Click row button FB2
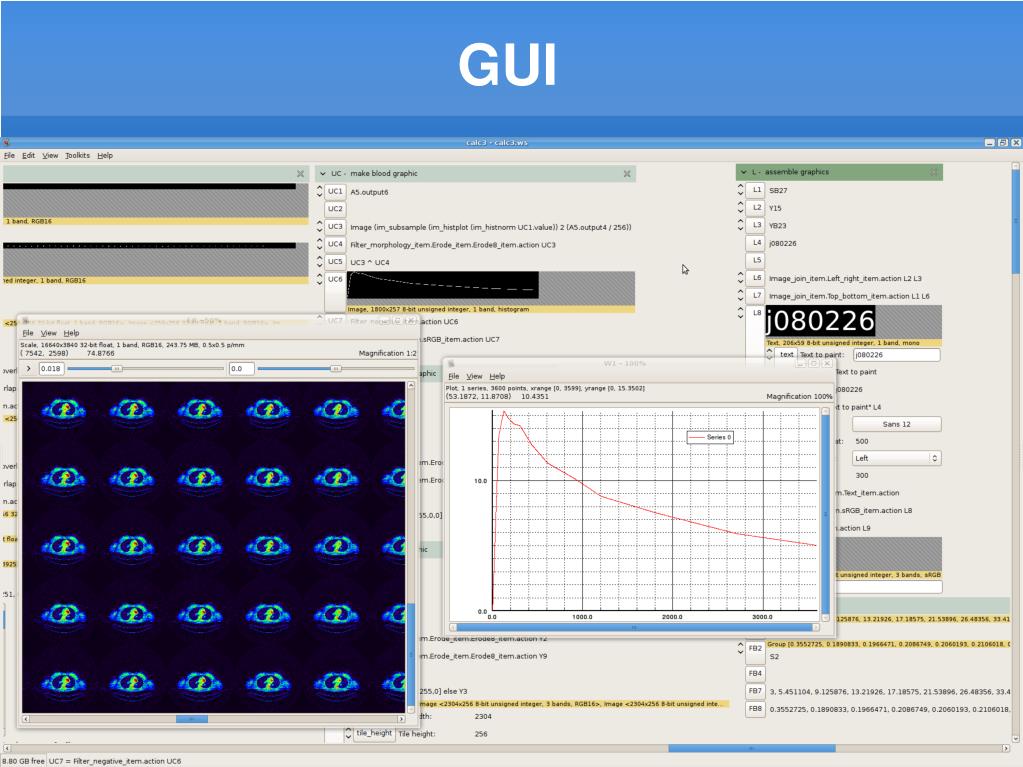 [756, 649]
